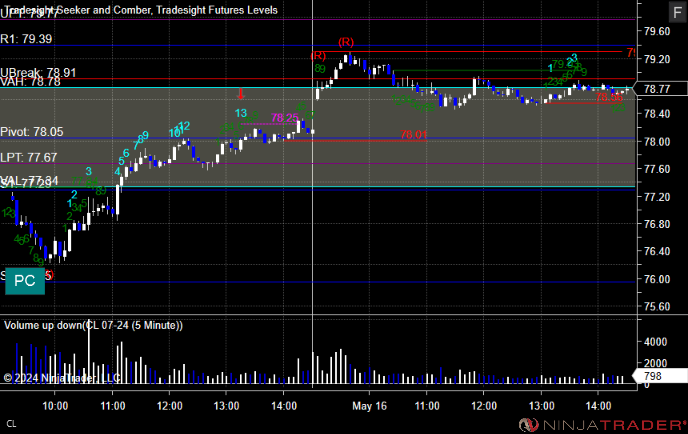Click the teal PC button
Image resolution: width=688 pixels, height=434 pixels.
point(25,280)
